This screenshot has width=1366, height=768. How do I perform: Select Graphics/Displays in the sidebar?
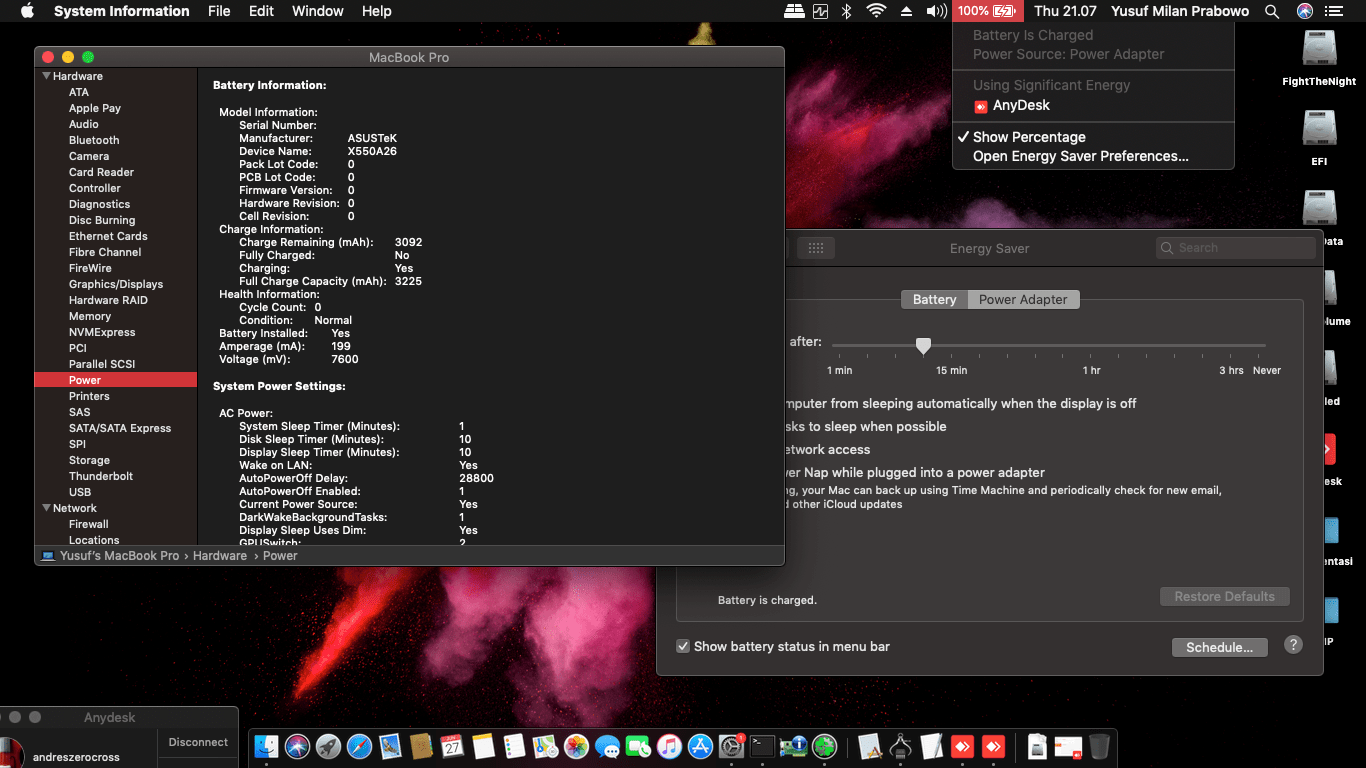(116, 284)
